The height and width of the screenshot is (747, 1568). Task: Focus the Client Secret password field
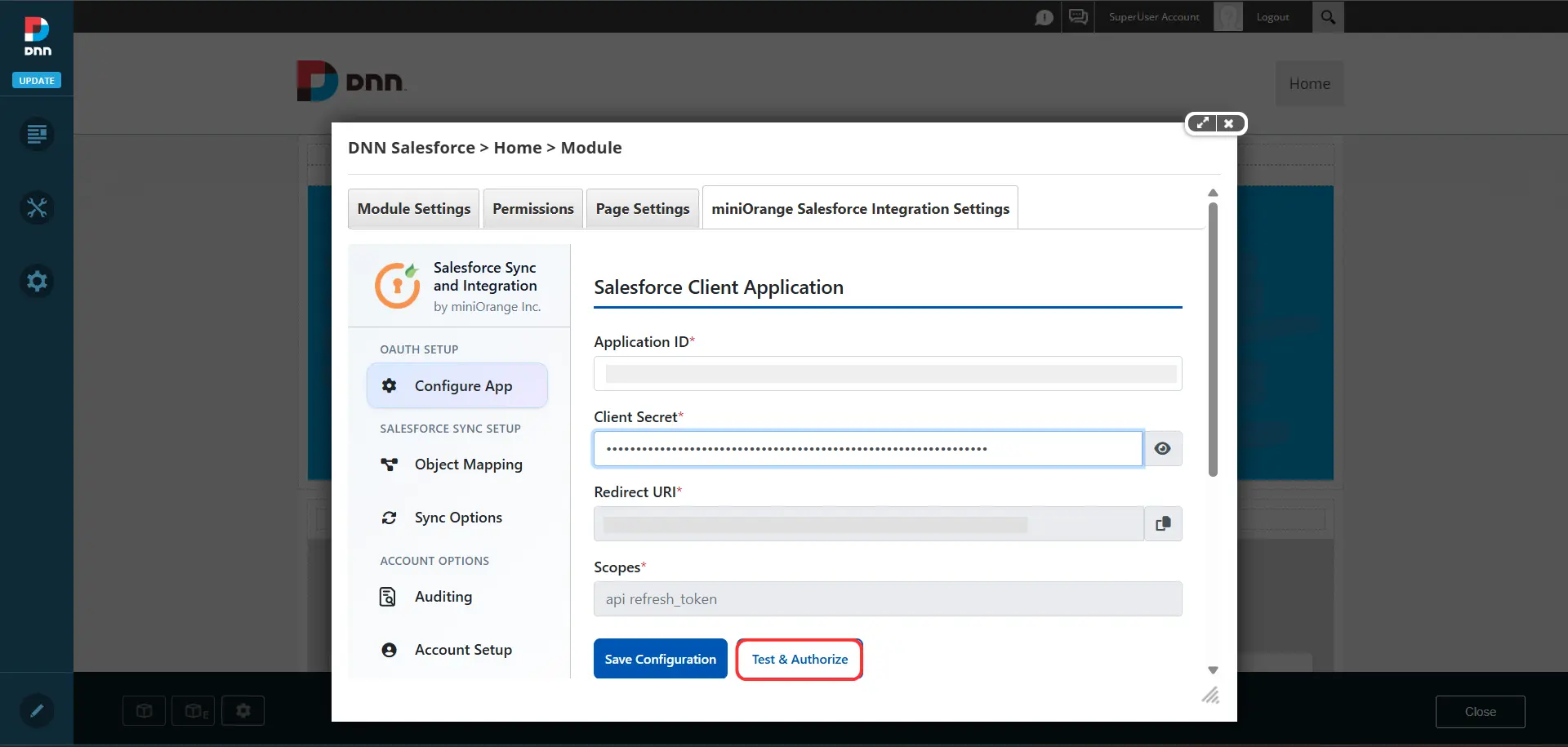(868, 448)
